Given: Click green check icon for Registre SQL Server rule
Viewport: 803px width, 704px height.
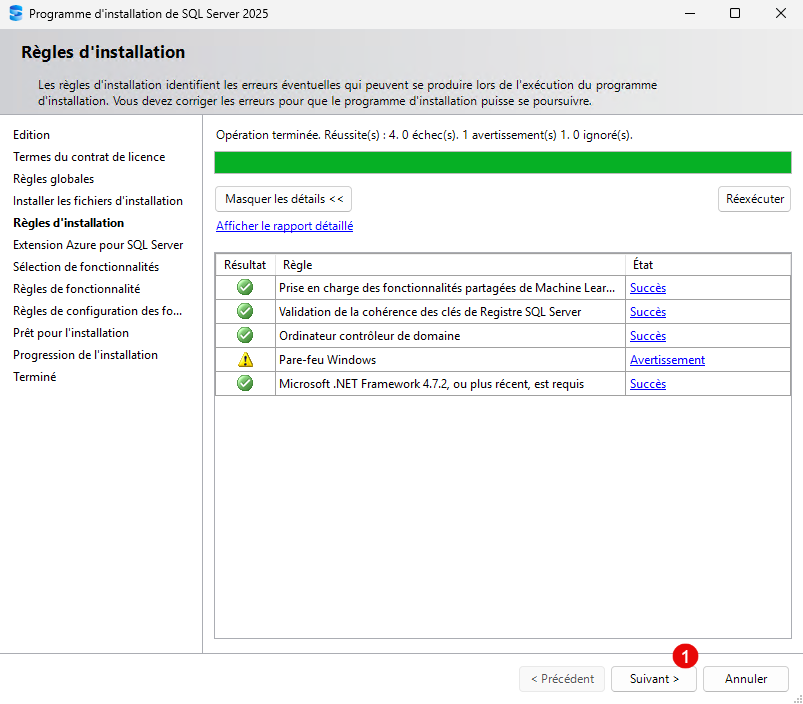Looking at the screenshot, I should [245, 311].
